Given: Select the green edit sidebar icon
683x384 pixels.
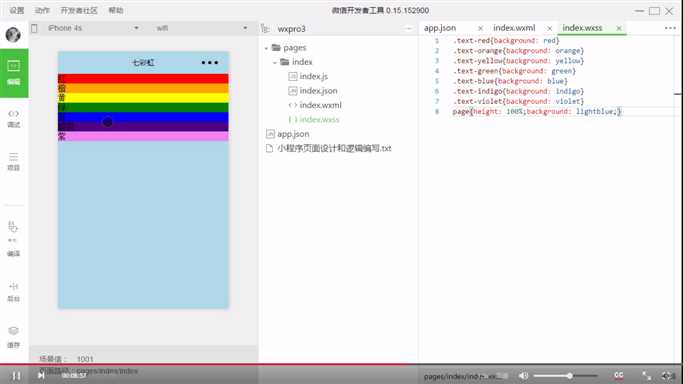Looking at the screenshot, I should tap(14, 73).
